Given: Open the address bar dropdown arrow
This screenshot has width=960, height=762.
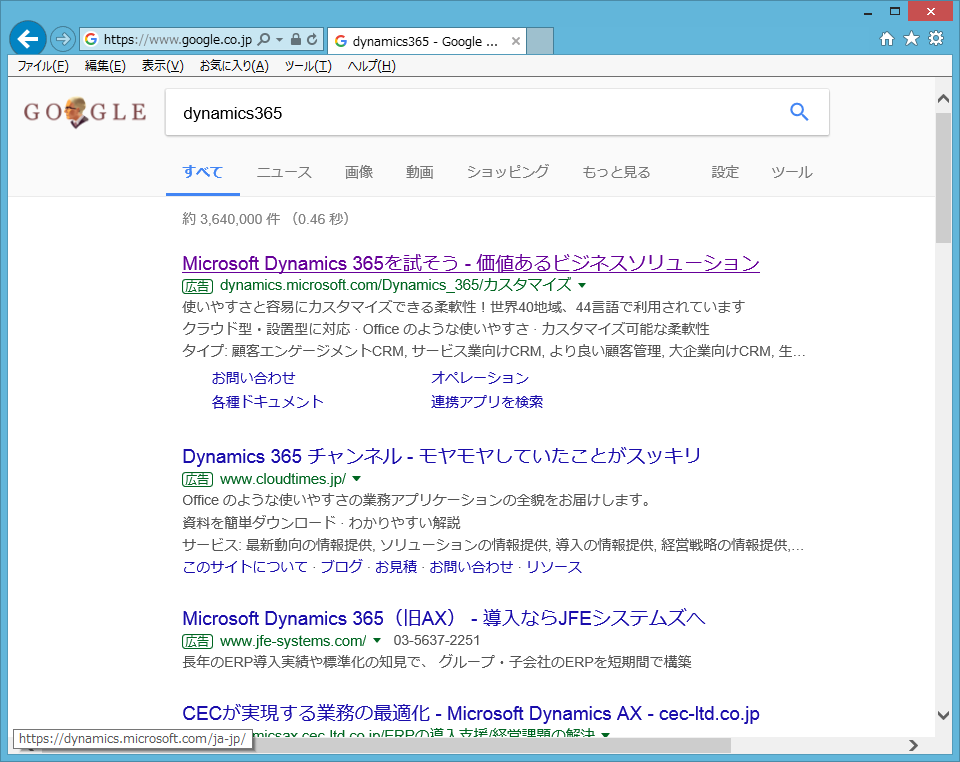Looking at the screenshot, I should (279, 40).
